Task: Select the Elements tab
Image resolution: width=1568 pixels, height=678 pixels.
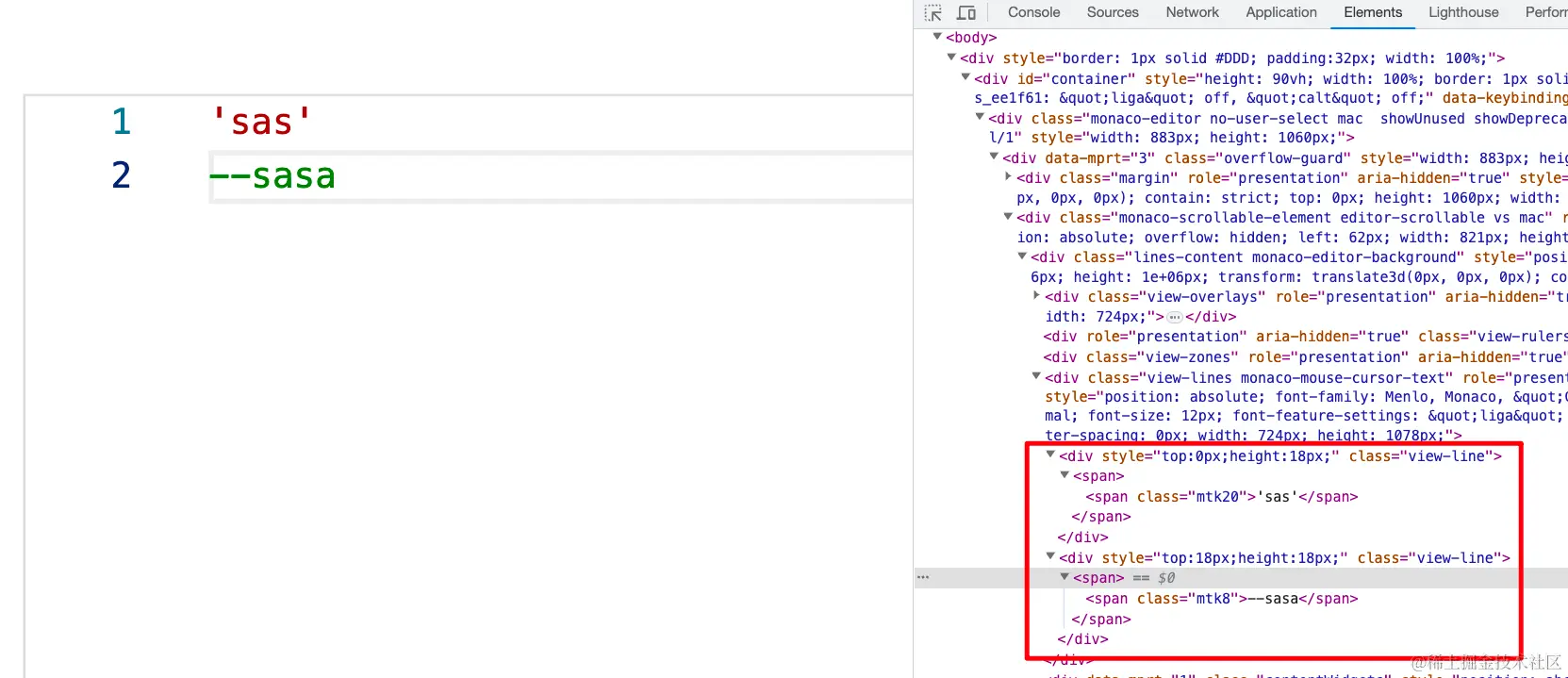Action: tap(1372, 12)
